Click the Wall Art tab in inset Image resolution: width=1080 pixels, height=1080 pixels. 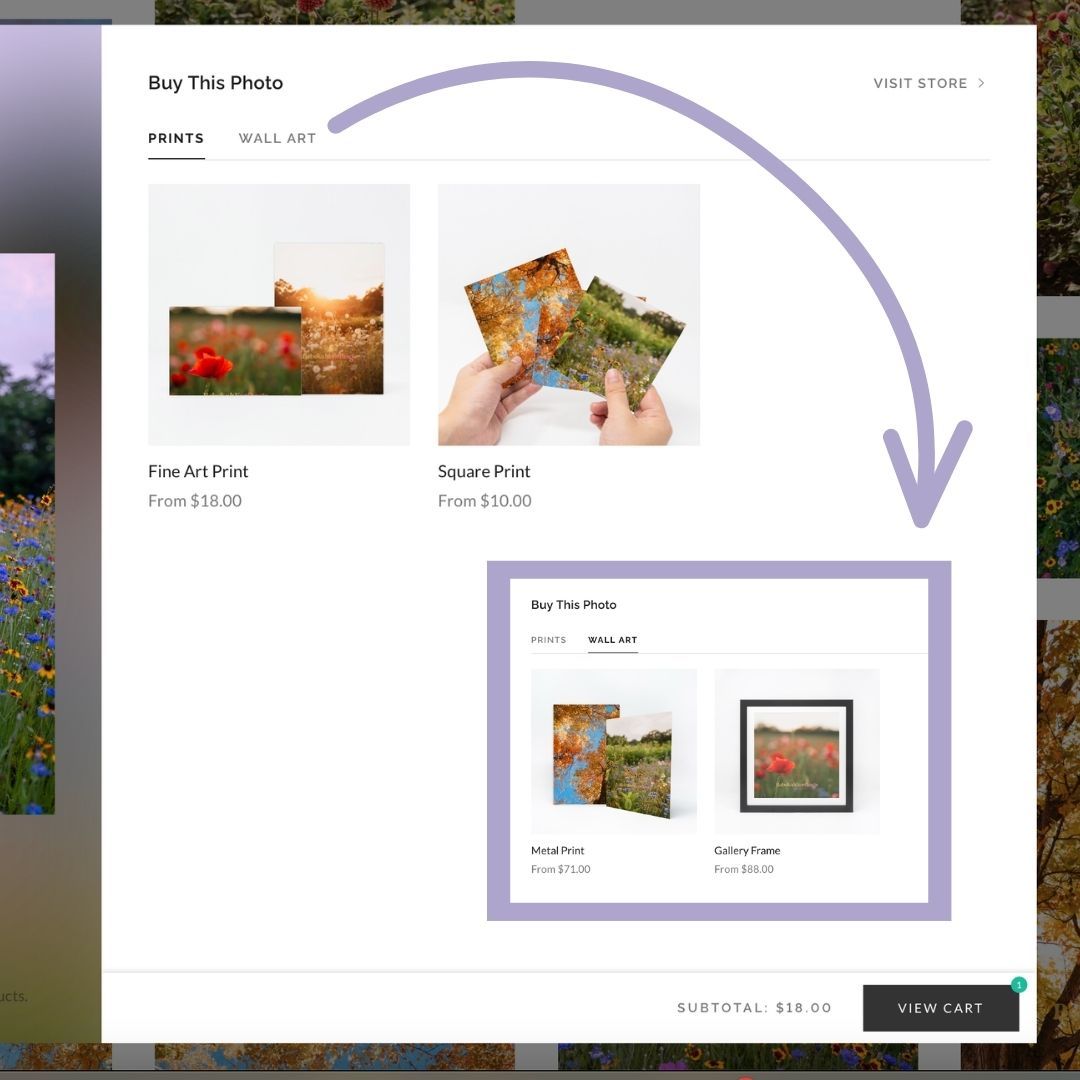pos(612,640)
